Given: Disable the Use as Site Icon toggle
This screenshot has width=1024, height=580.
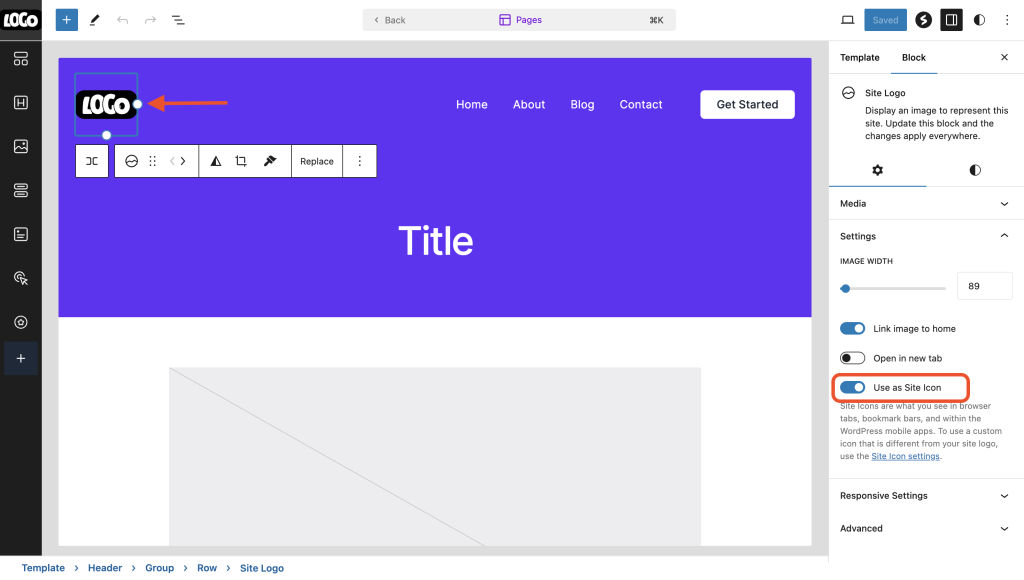Looking at the screenshot, I should pos(853,388).
